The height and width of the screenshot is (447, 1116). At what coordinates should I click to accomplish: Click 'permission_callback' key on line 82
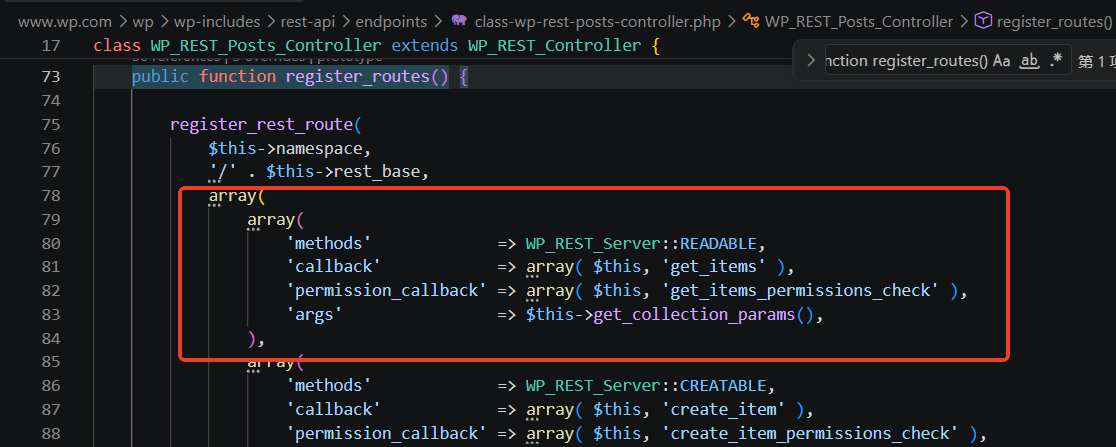[x=386, y=291]
